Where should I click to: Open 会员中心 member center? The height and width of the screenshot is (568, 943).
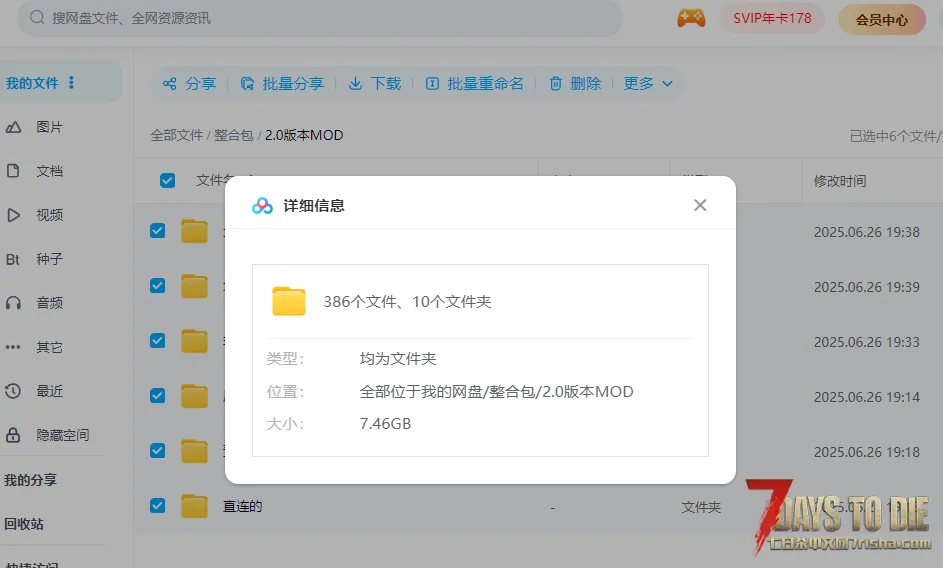pyautogui.click(x=882, y=20)
